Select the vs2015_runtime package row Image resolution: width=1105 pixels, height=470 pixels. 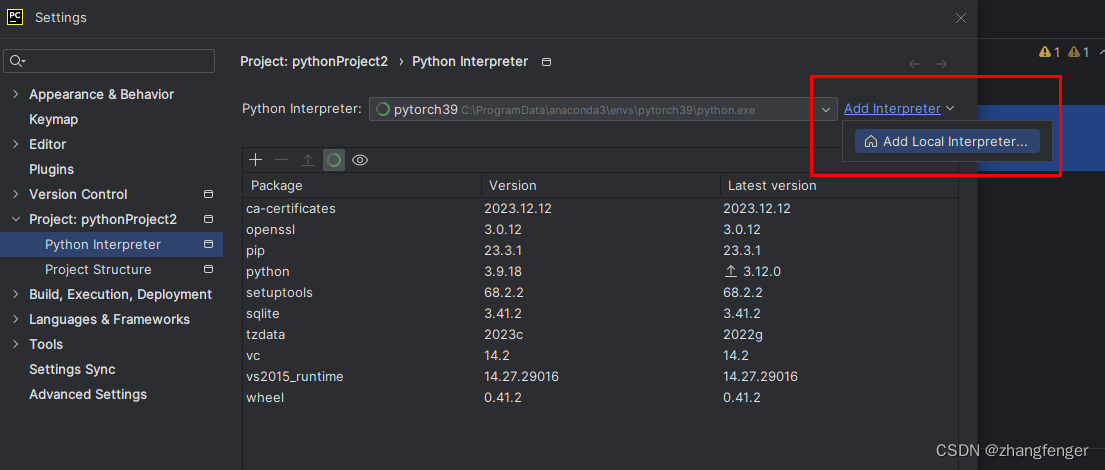tap(600, 377)
